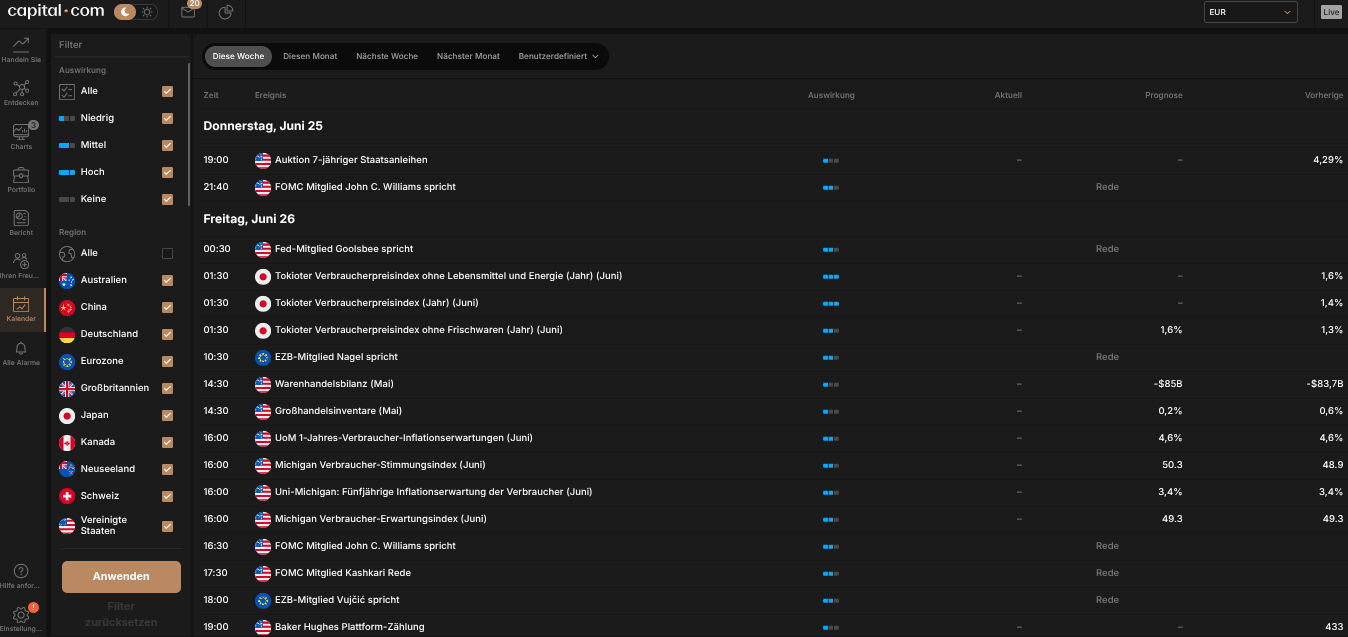Check the Alle region checkbox

point(167,253)
